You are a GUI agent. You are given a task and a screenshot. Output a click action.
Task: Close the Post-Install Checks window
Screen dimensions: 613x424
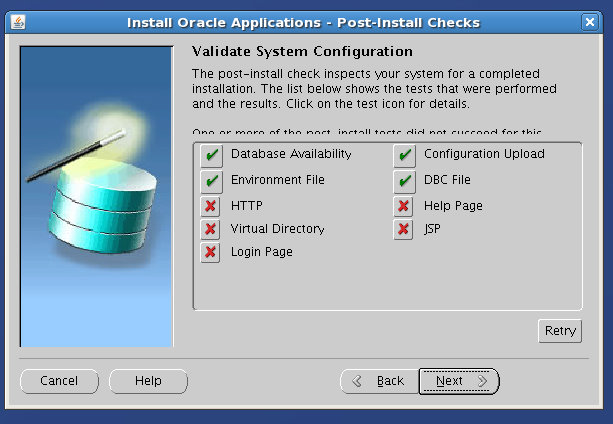(590, 22)
